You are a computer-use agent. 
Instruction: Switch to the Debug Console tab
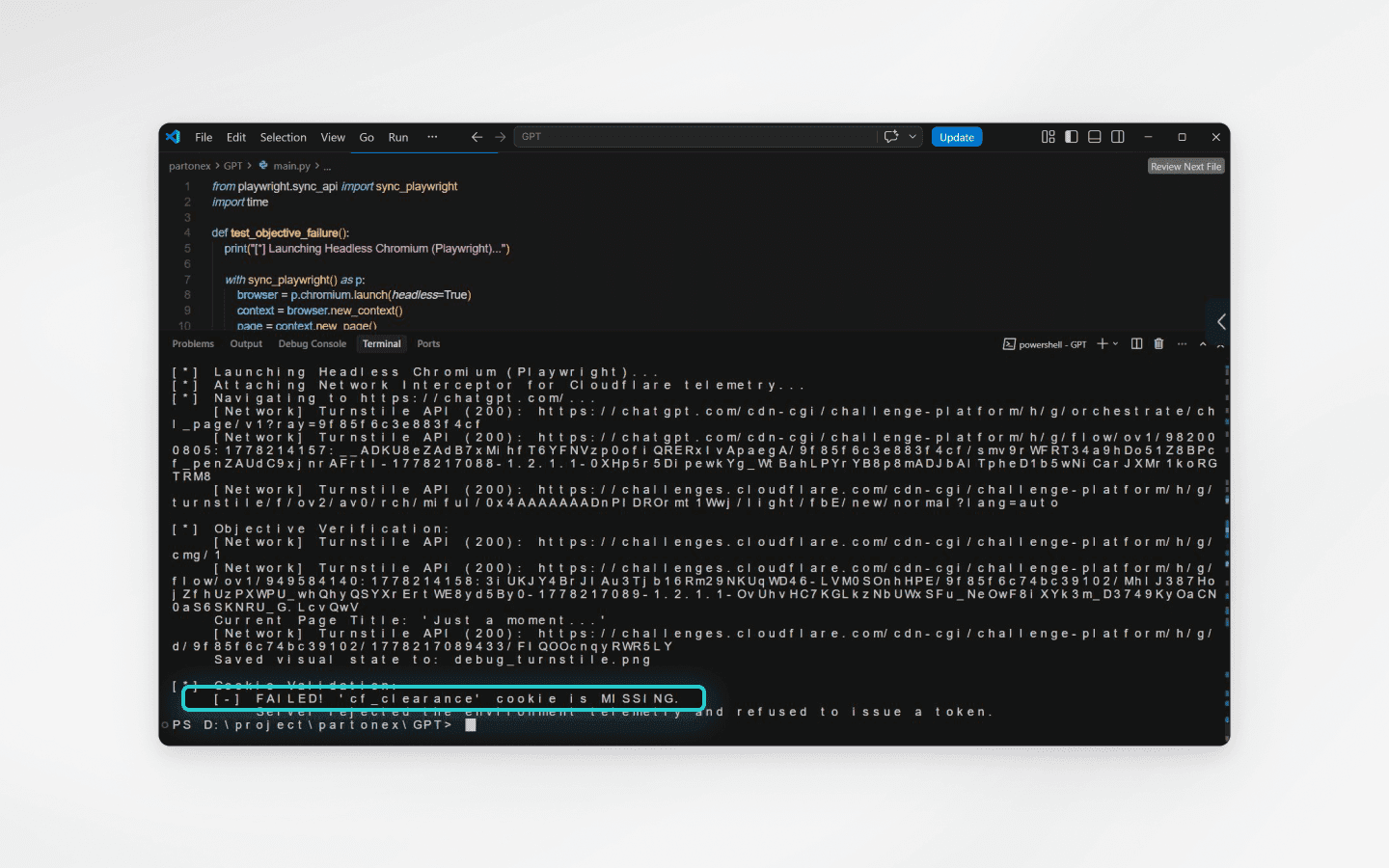pos(312,344)
